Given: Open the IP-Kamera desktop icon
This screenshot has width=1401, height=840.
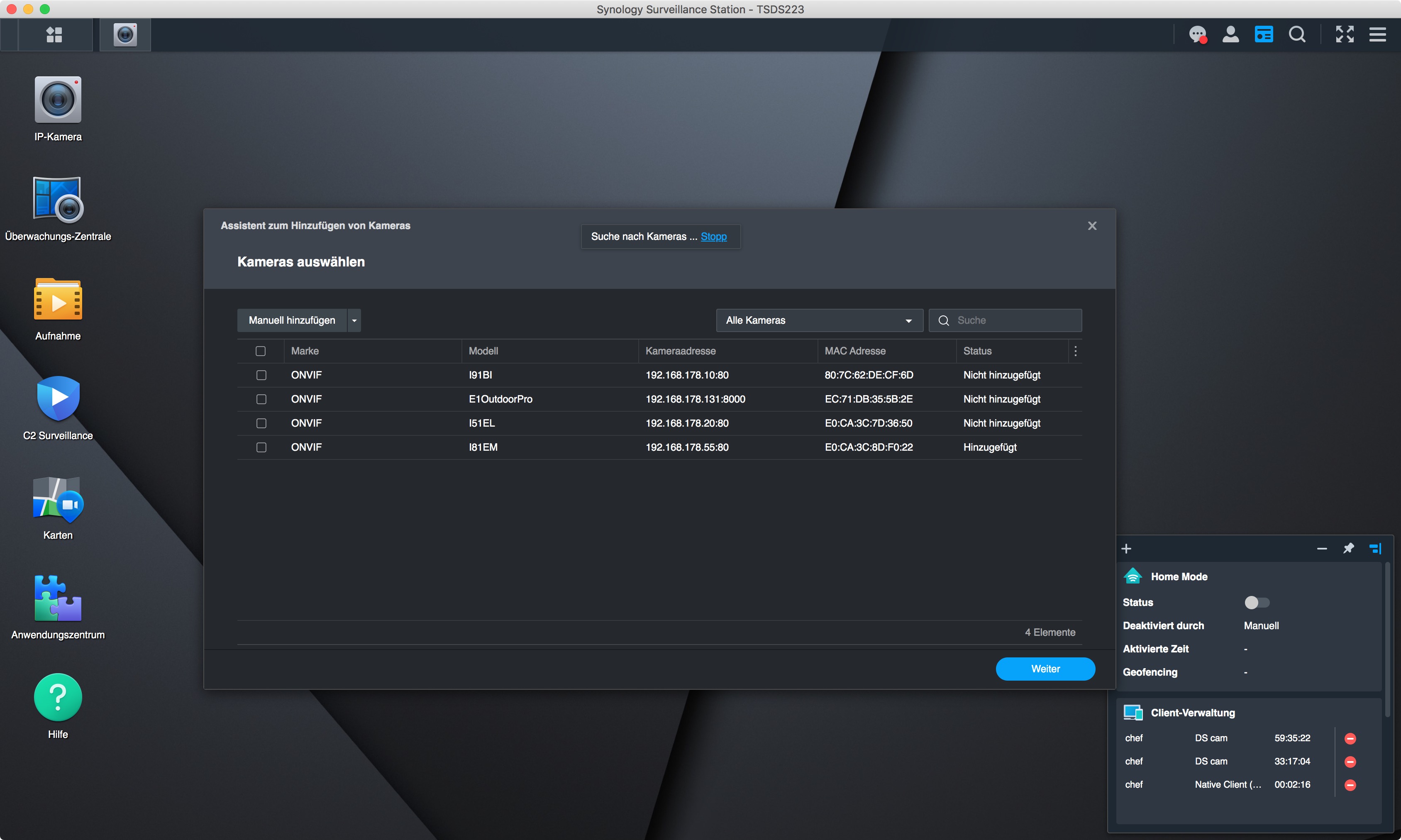Looking at the screenshot, I should point(58,100).
